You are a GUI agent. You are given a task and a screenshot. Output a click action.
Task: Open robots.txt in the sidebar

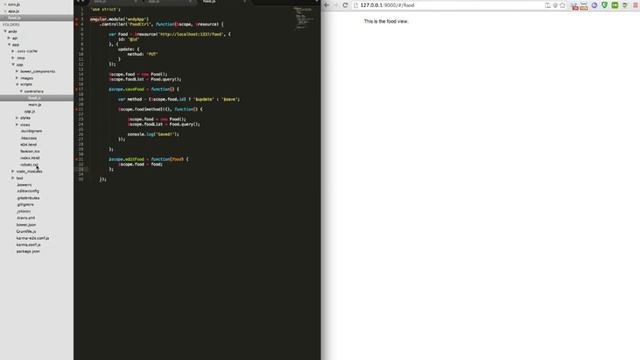pyautogui.click(x=29, y=164)
